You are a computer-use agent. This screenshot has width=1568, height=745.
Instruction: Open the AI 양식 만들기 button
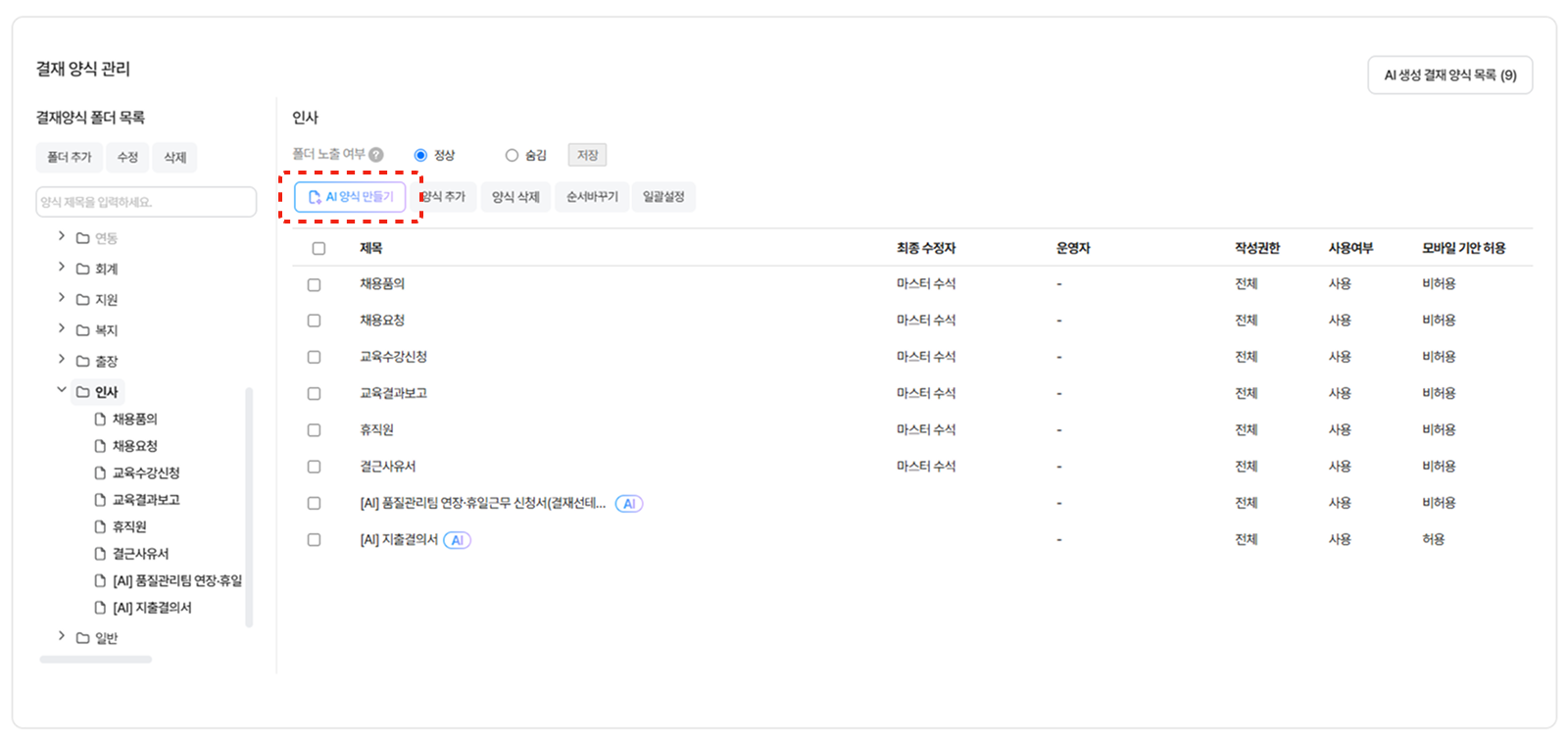point(351,197)
